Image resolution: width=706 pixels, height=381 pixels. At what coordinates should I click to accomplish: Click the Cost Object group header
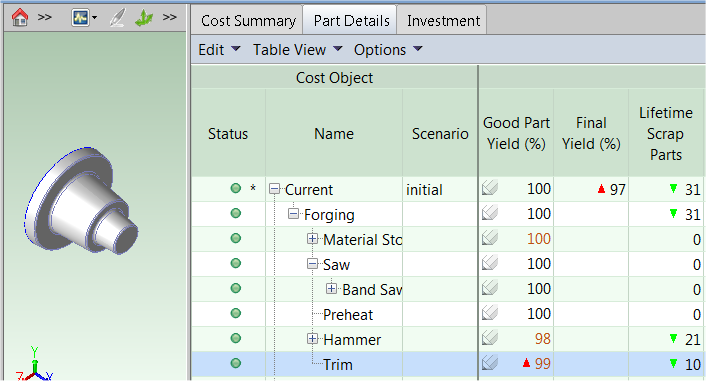click(334, 78)
